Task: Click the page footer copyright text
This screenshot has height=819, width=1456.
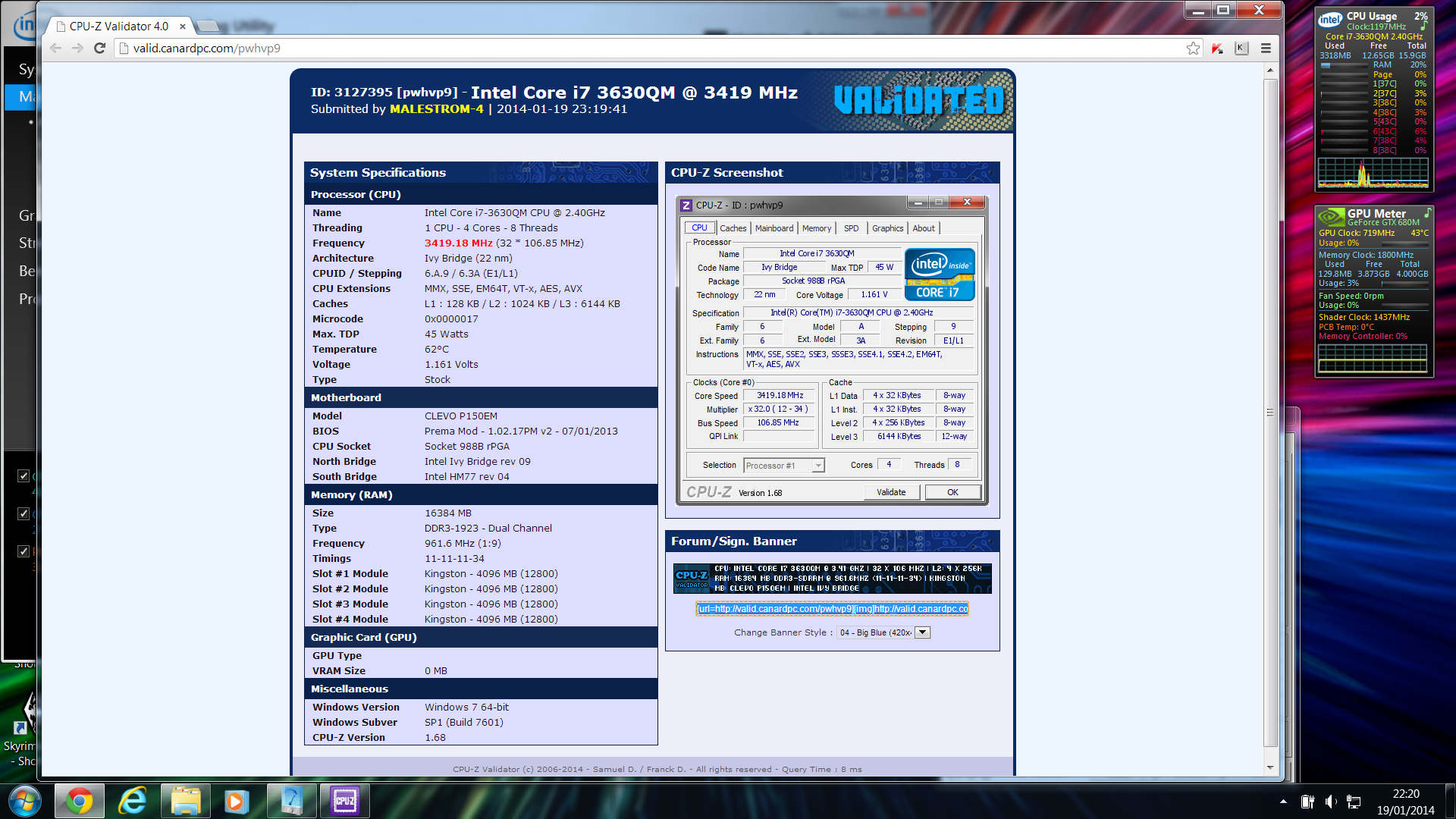Action: tap(657, 769)
